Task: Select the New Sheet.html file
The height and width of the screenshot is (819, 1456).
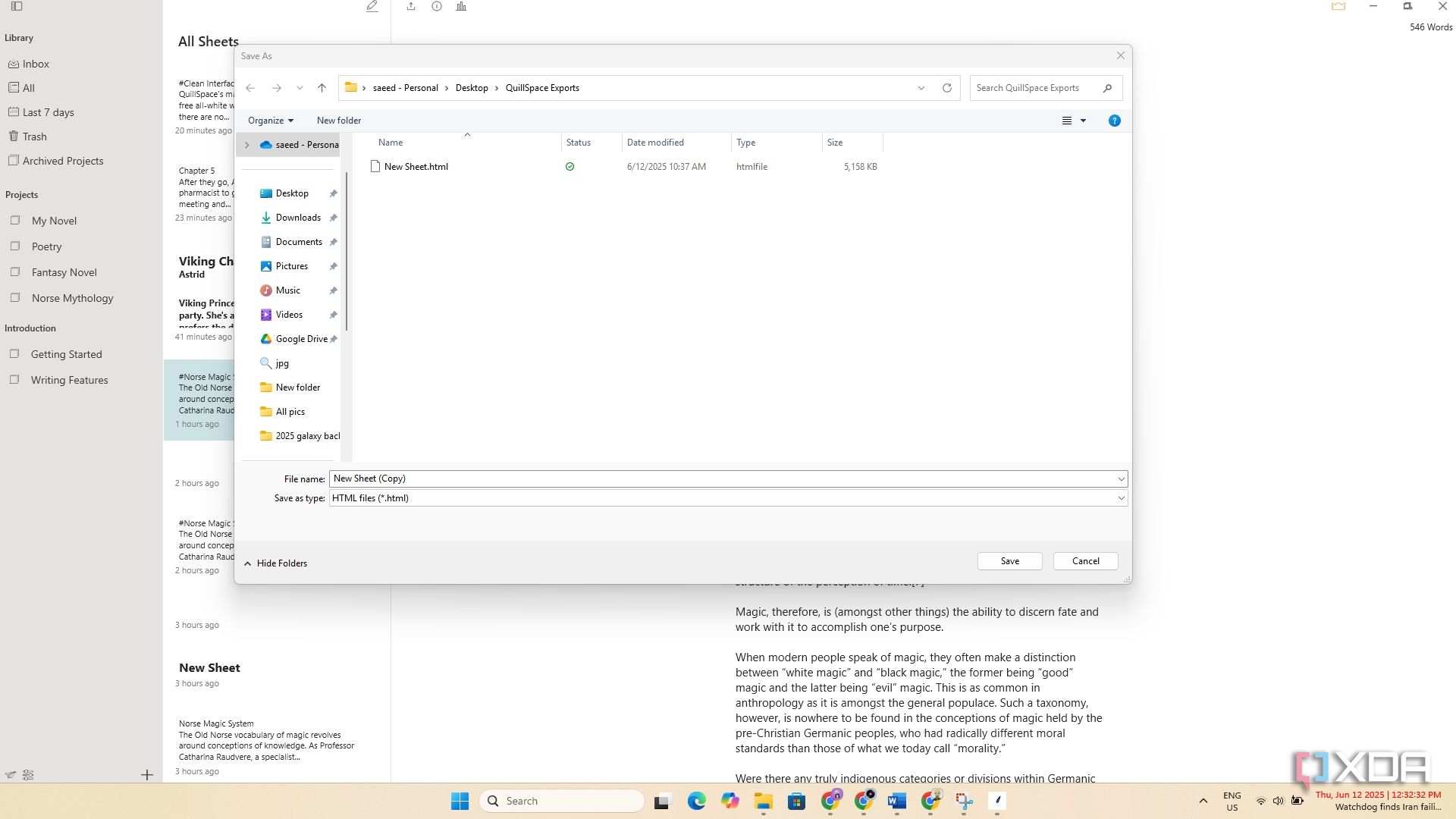Action: [416, 167]
